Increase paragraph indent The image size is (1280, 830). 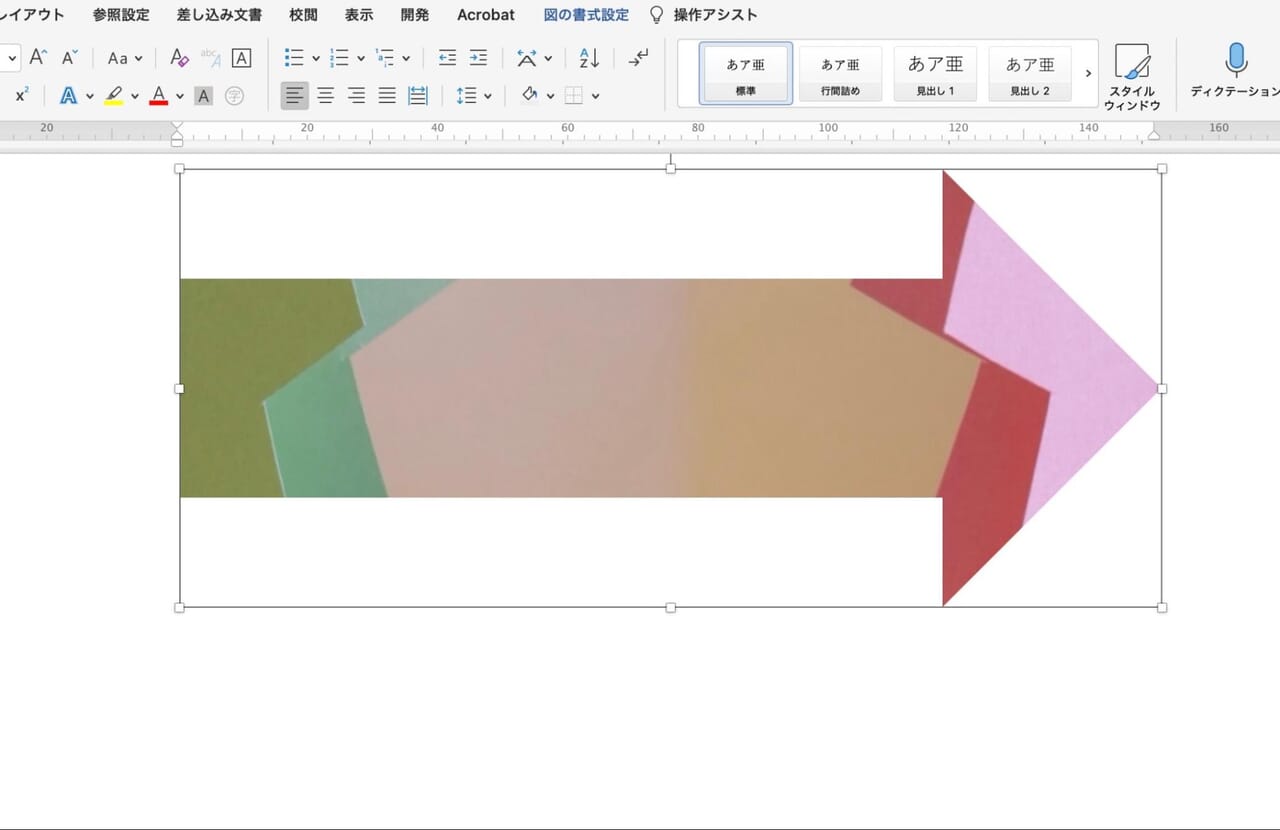tap(479, 58)
